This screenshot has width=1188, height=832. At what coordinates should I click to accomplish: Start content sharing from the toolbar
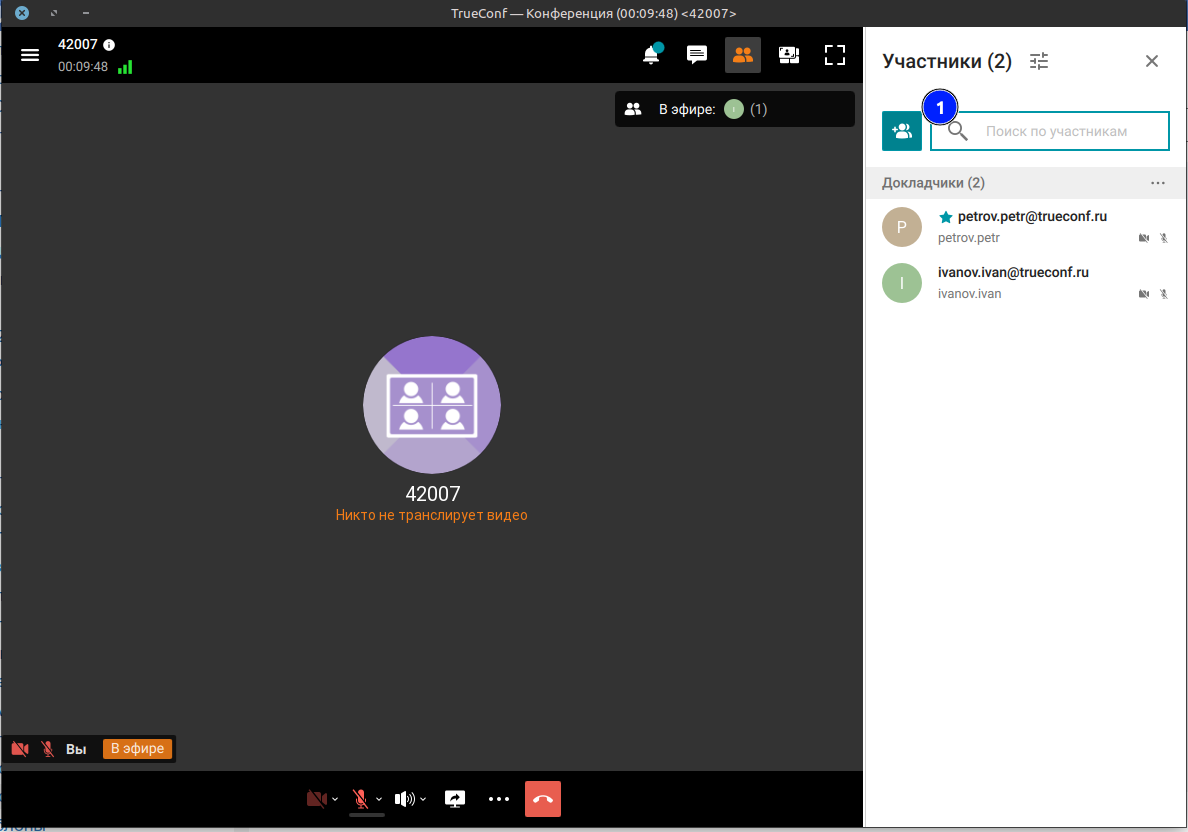click(x=455, y=799)
